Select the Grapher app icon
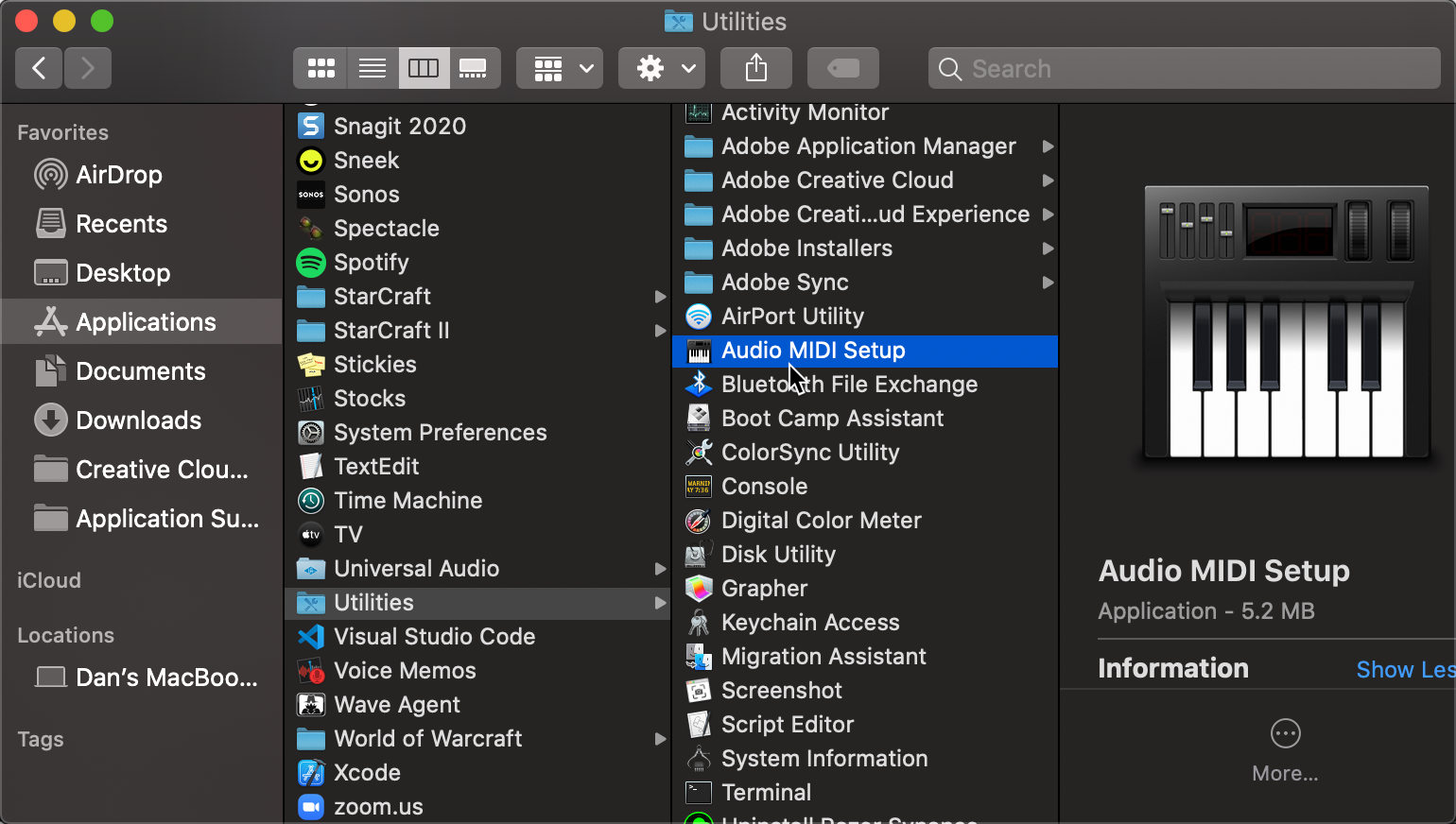Screen dimensions: 1456x824 [x=699, y=589]
